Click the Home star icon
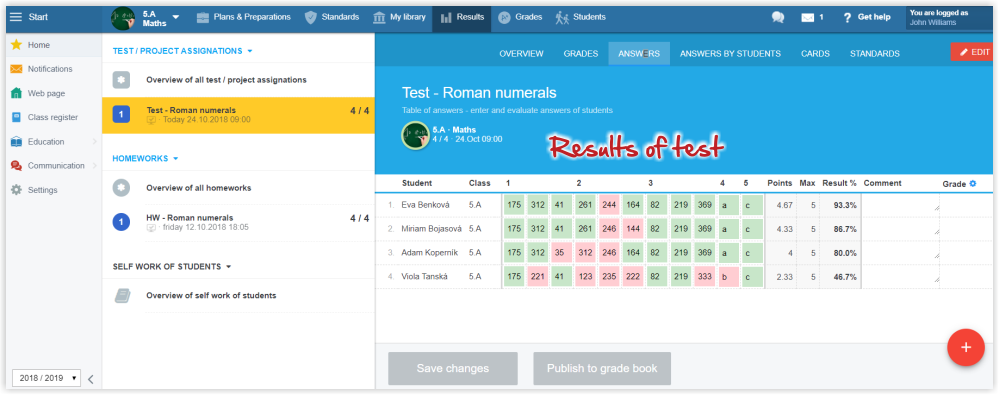Viewport: 999px width, 395px height. [17, 45]
